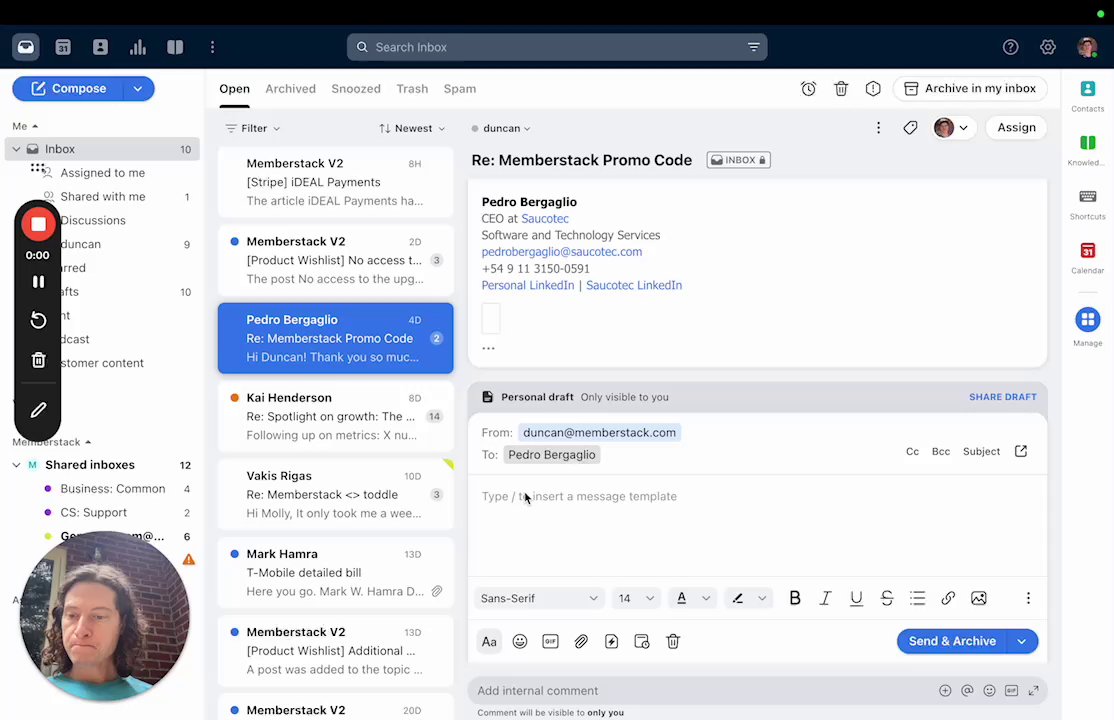Open the help question mark icon

(1010, 47)
